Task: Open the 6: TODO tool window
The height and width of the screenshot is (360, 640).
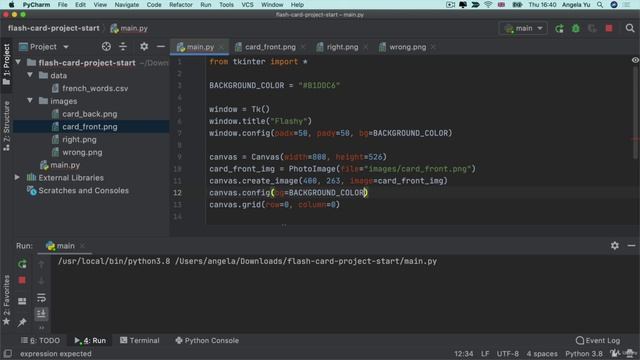Action: (40, 340)
